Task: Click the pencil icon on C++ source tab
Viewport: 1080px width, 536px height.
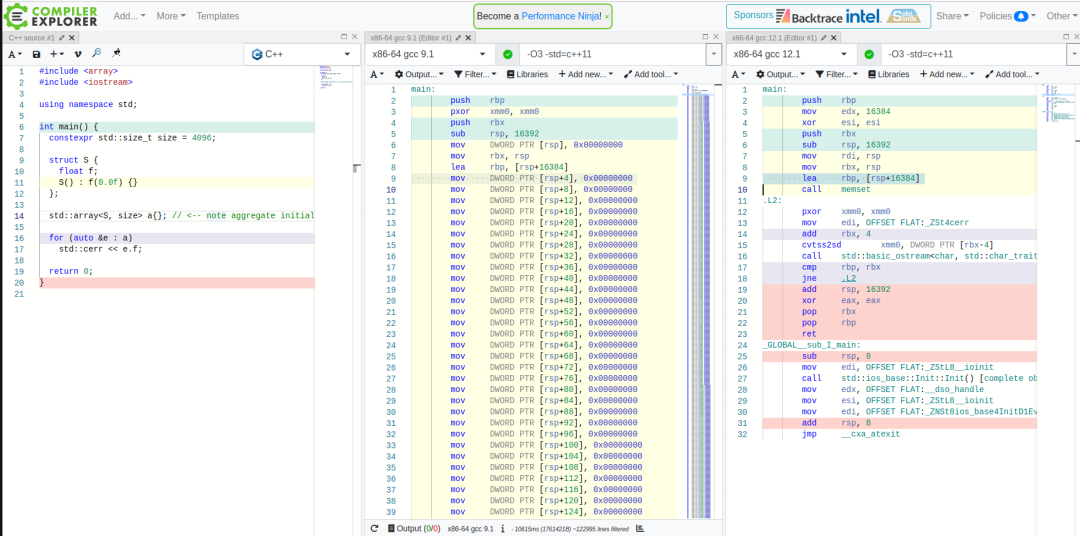Action: 61,36
